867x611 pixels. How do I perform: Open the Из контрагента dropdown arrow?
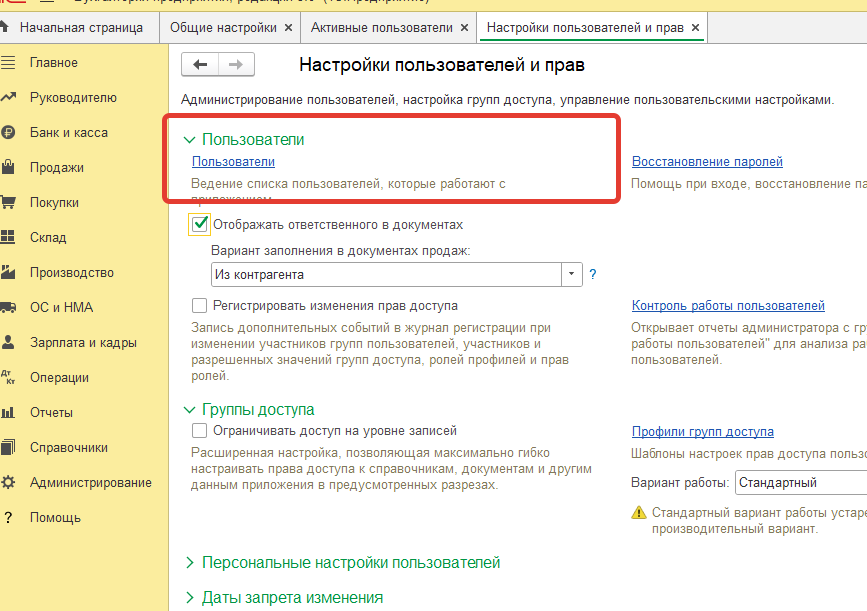(572, 274)
